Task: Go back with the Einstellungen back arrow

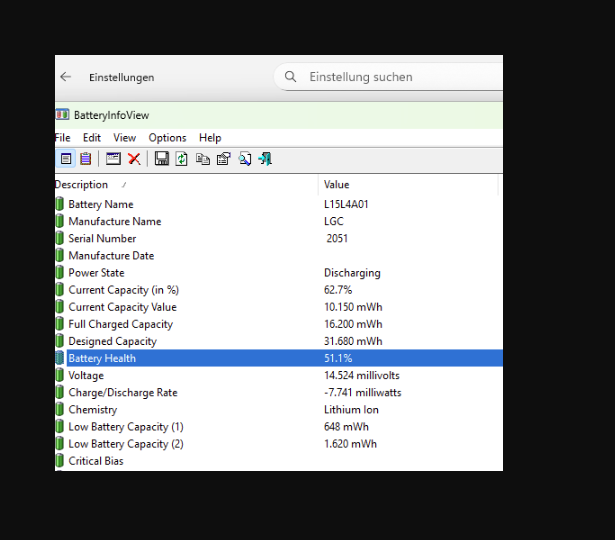Action: [x=66, y=77]
